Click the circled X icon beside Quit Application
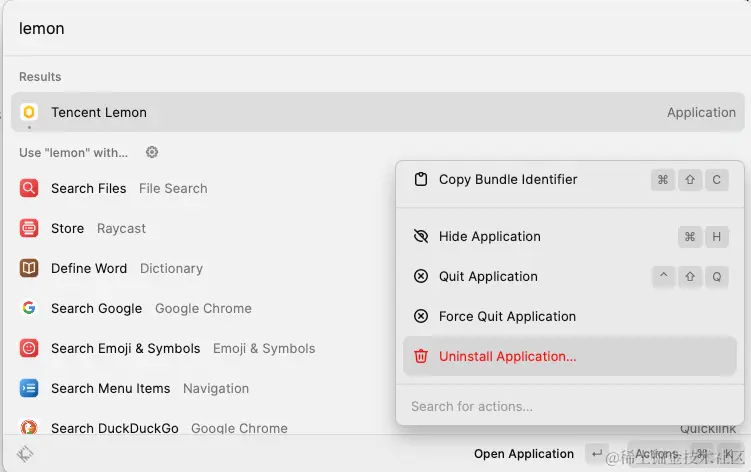 (421, 276)
